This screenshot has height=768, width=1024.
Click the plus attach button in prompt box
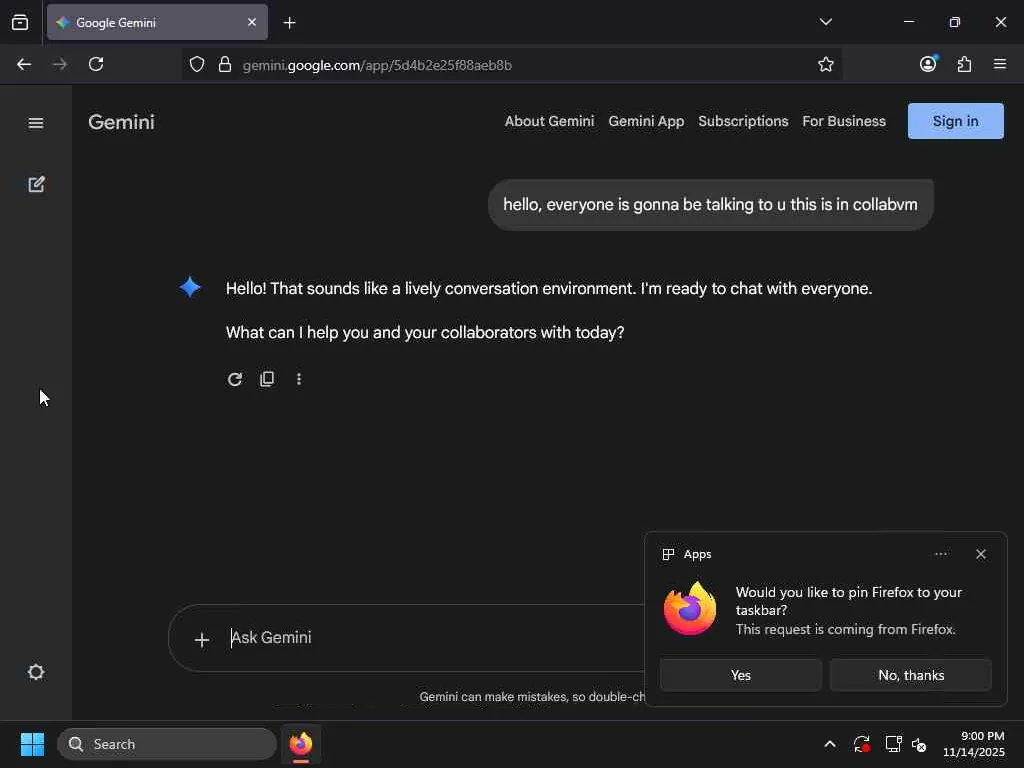202,639
